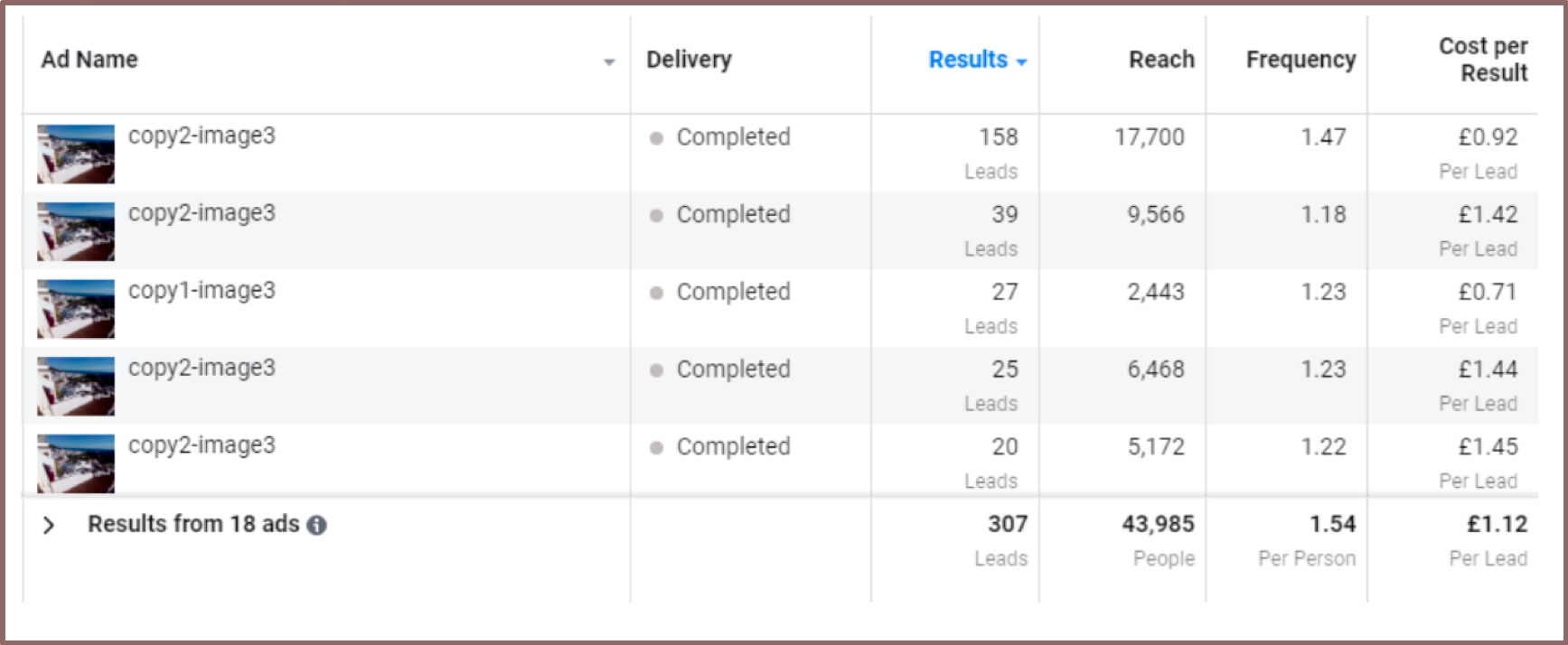Open the first copy2-image3 ad name
Screen dimensions: 1568x645
(202, 136)
